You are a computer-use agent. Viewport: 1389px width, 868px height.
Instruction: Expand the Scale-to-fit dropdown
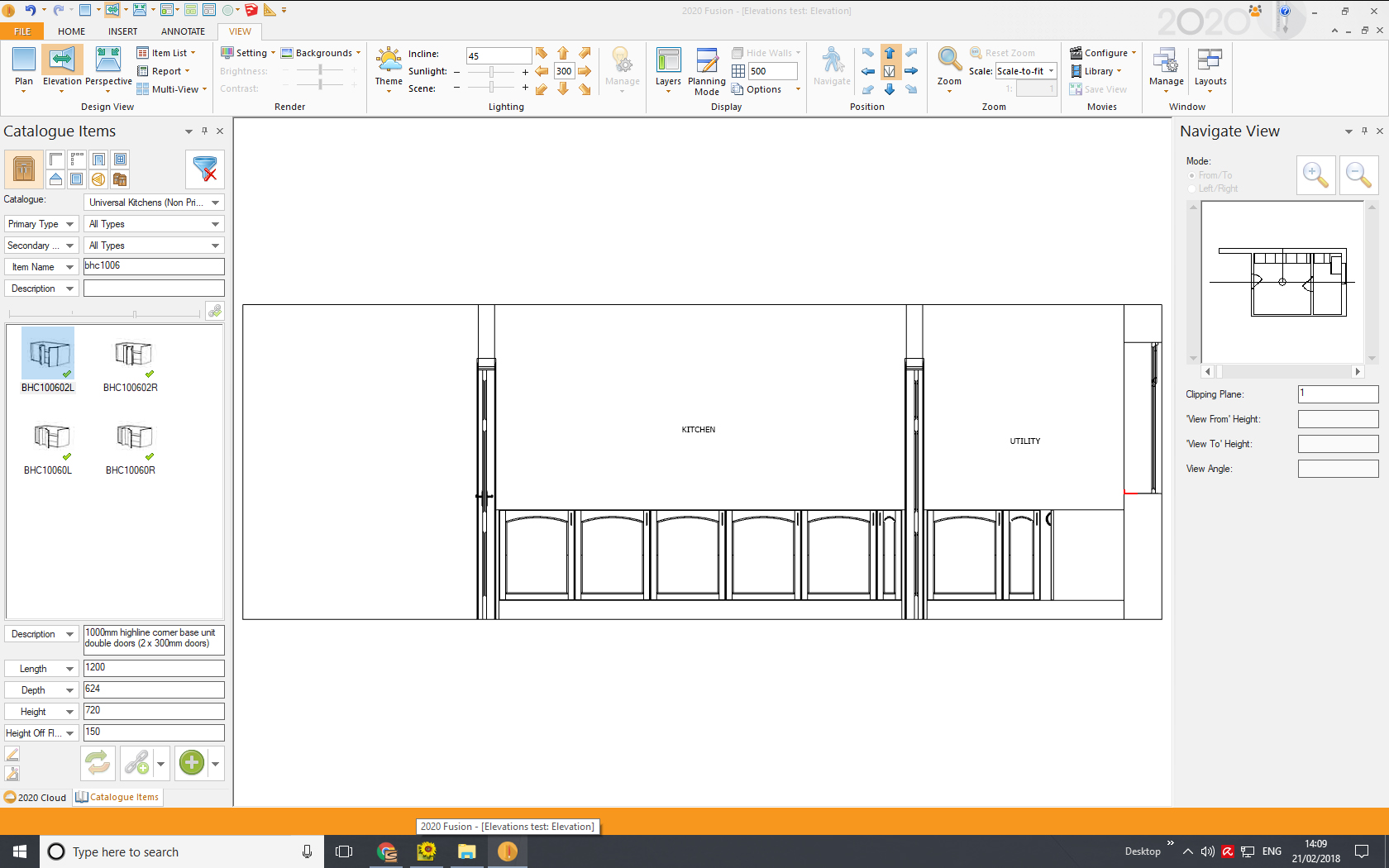1051,71
